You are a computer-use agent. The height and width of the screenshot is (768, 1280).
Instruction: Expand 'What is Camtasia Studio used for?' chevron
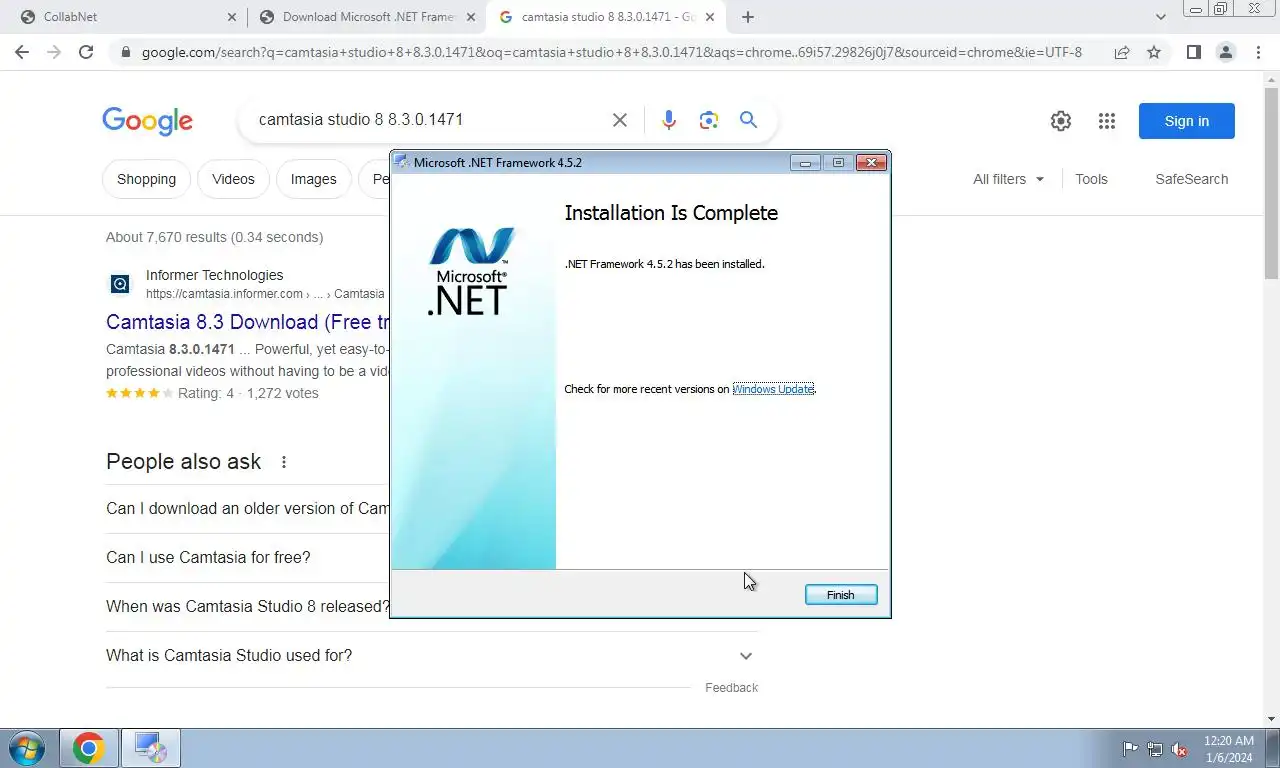click(x=746, y=656)
